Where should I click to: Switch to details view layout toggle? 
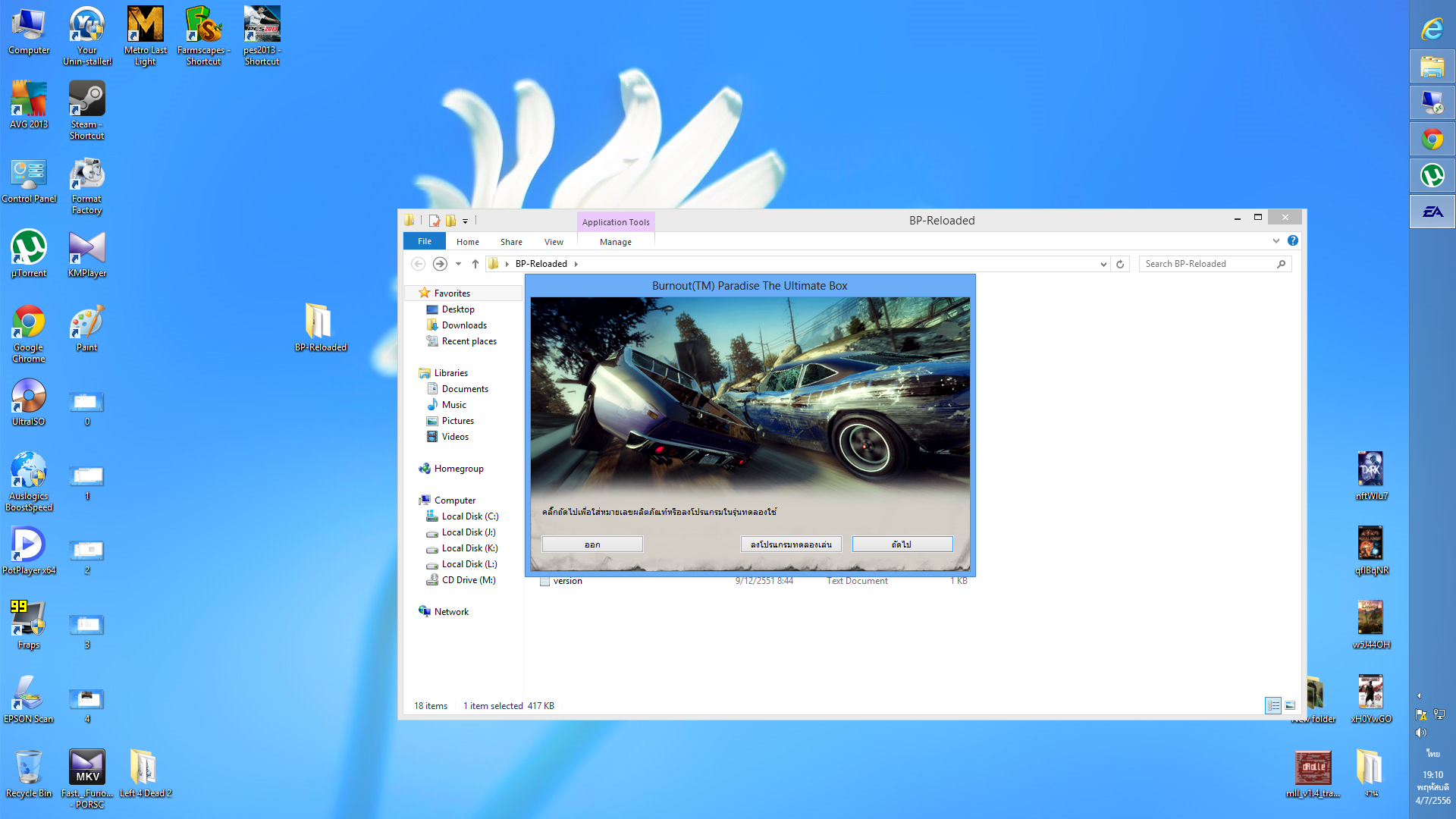tap(1273, 705)
